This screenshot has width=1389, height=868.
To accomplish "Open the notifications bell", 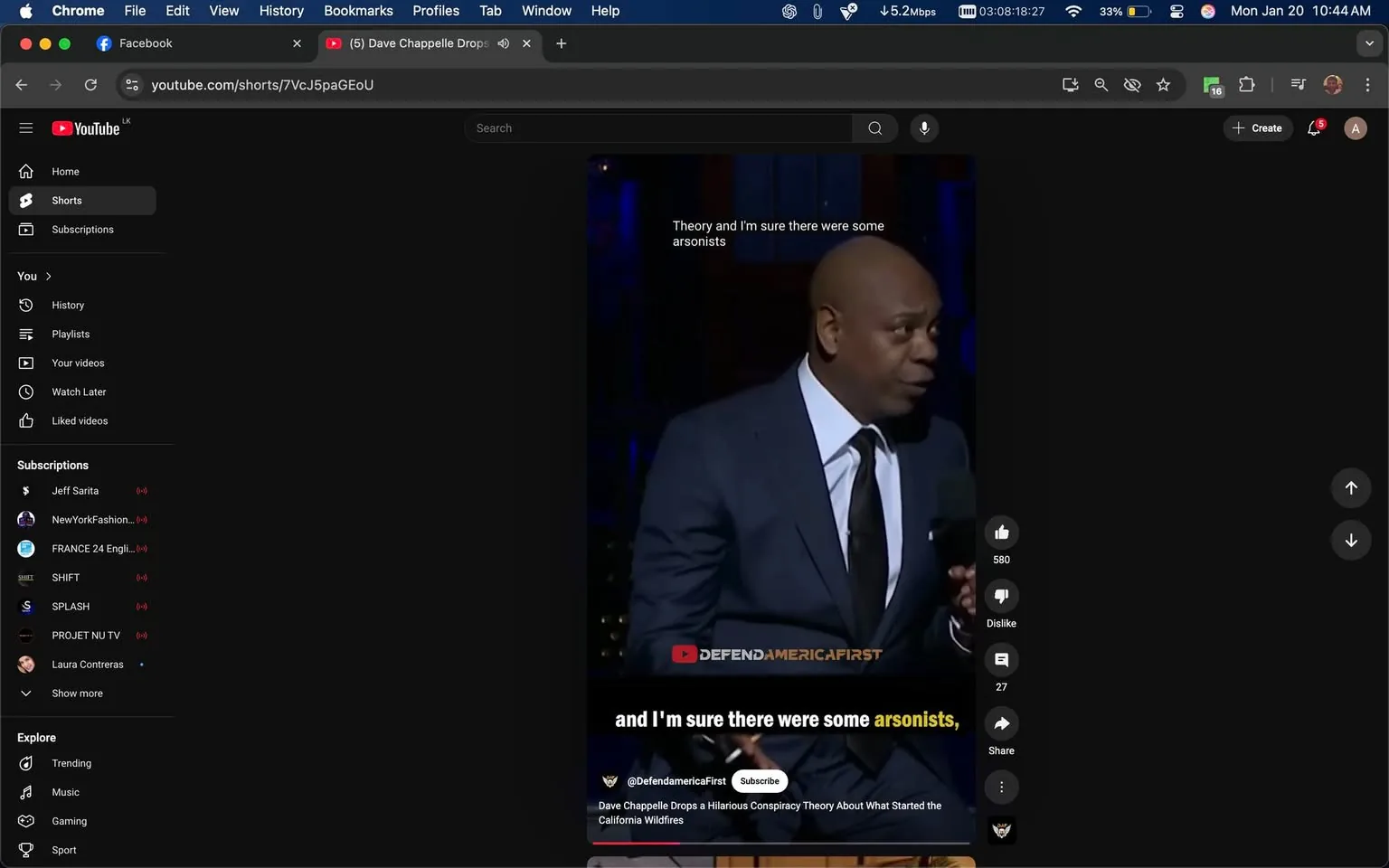I will (1314, 128).
